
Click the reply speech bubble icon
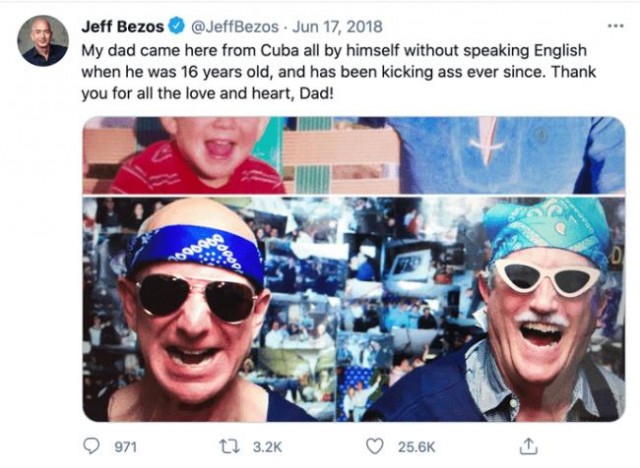[91, 446]
